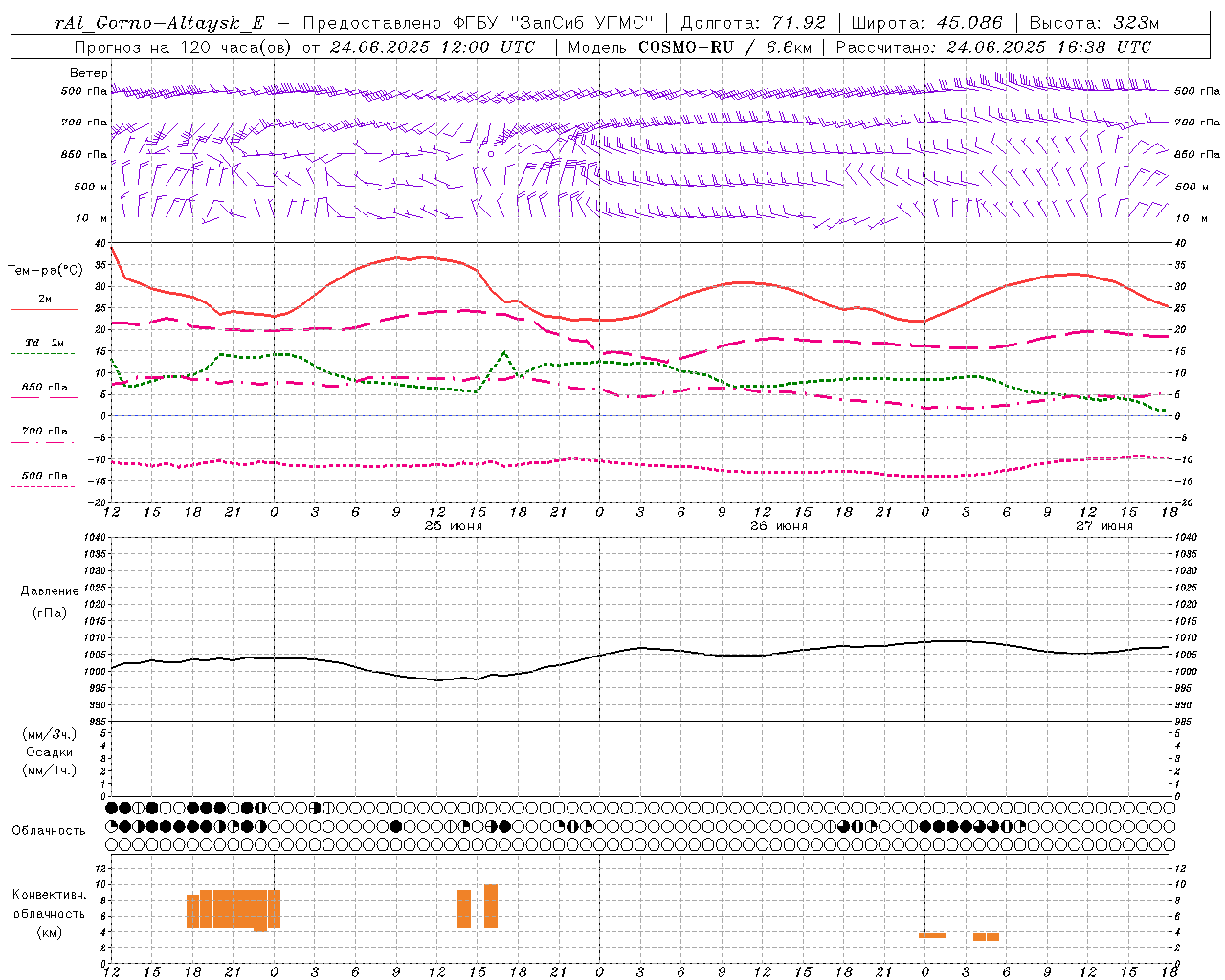Click the Долгота: 71.92 header field

(753, 23)
